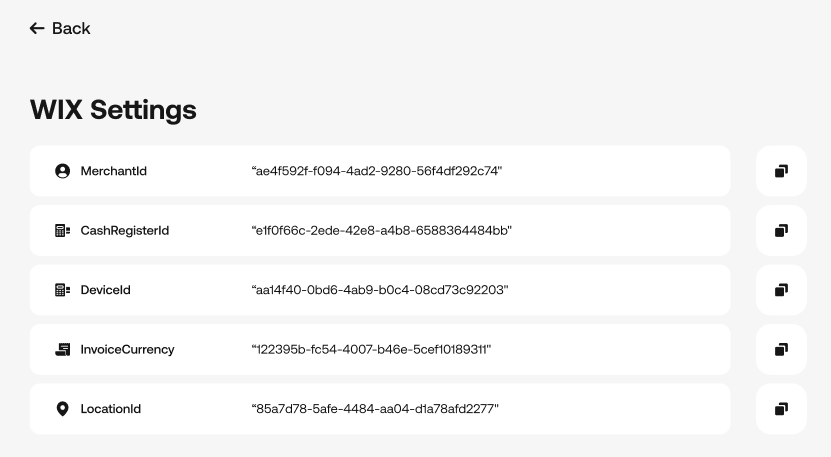The image size is (831, 457).
Task: Select the MerchantId label
Action: [x=113, y=171]
